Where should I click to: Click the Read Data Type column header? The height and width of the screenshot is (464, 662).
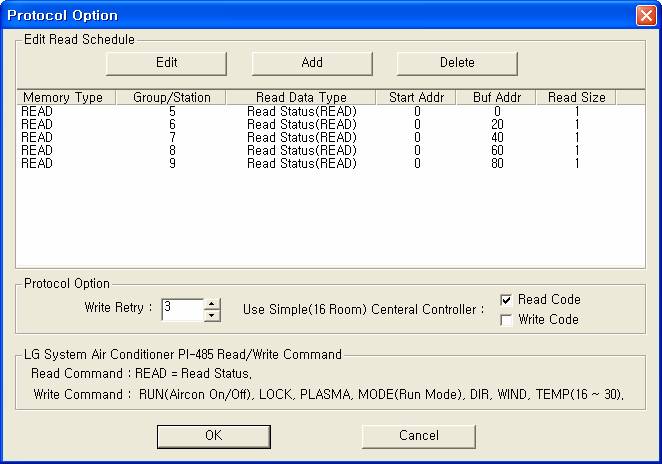(x=301, y=97)
